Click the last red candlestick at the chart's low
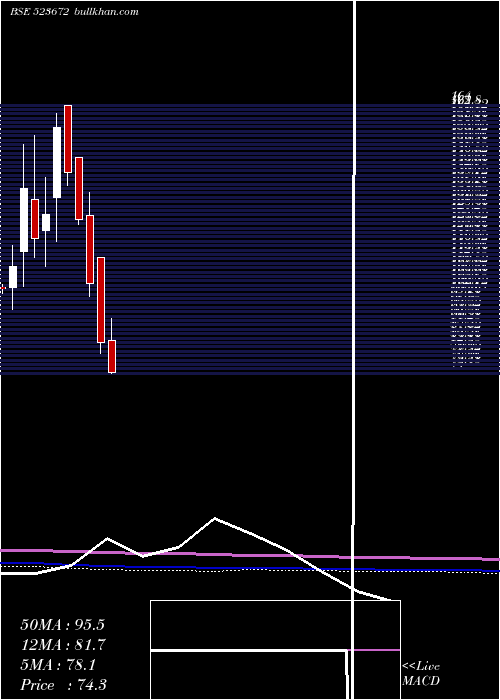Viewport: 500px width, 700px height. click(x=112, y=356)
